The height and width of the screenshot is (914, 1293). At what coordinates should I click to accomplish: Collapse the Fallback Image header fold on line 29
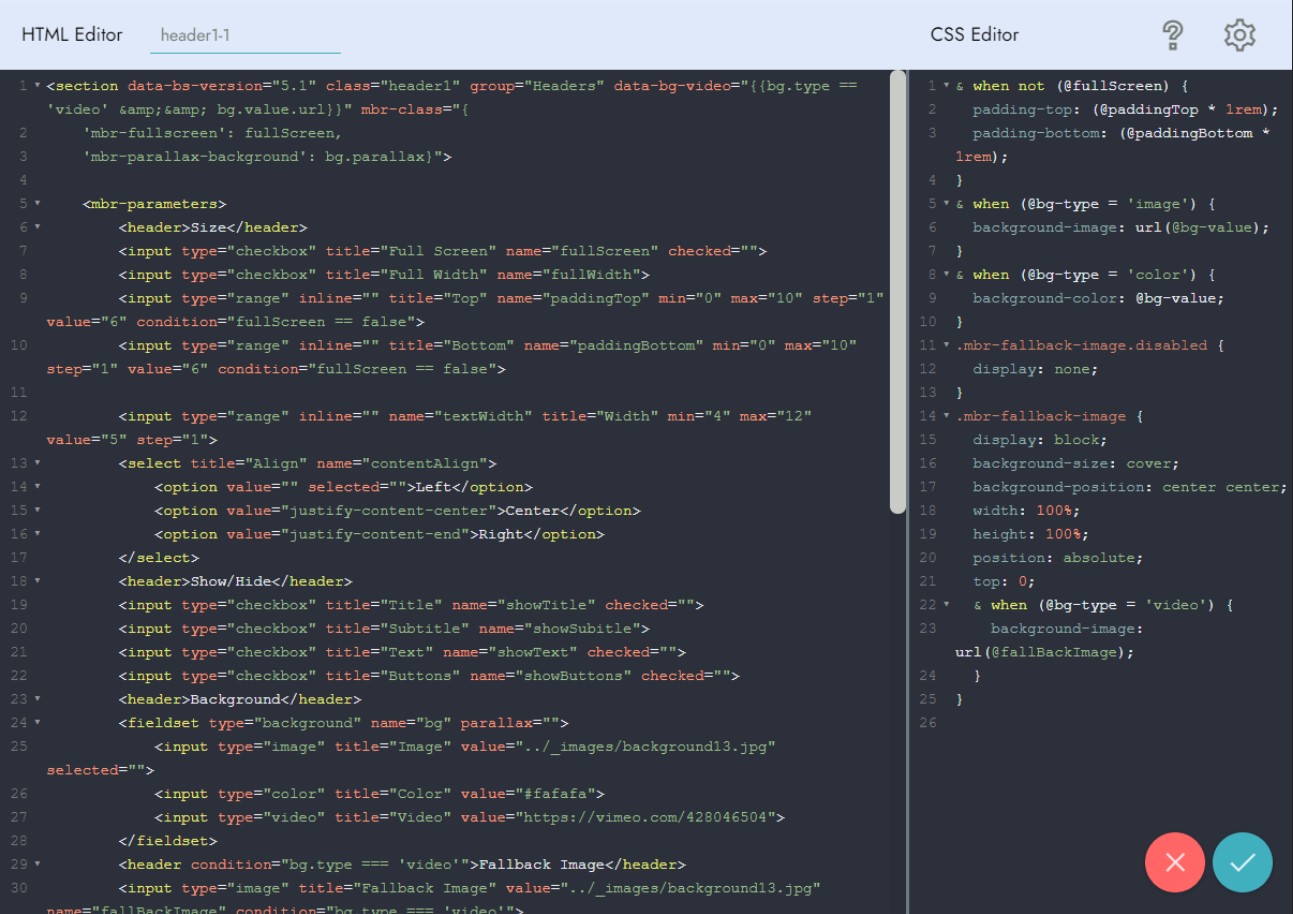pyautogui.click(x=37, y=864)
